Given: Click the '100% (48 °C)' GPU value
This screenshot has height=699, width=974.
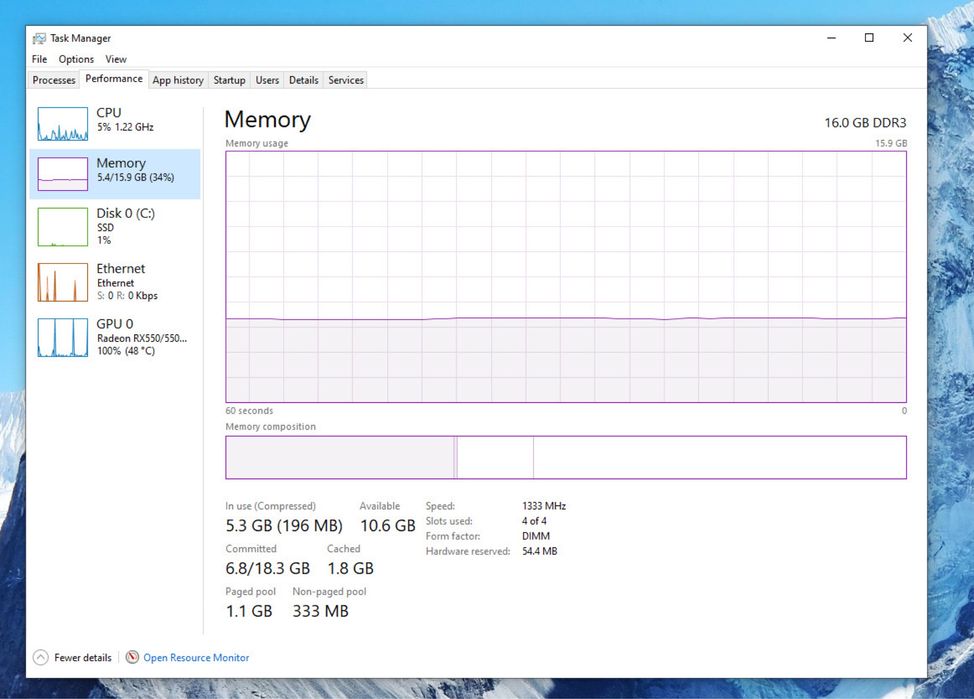Looking at the screenshot, I should pos(125,351).
